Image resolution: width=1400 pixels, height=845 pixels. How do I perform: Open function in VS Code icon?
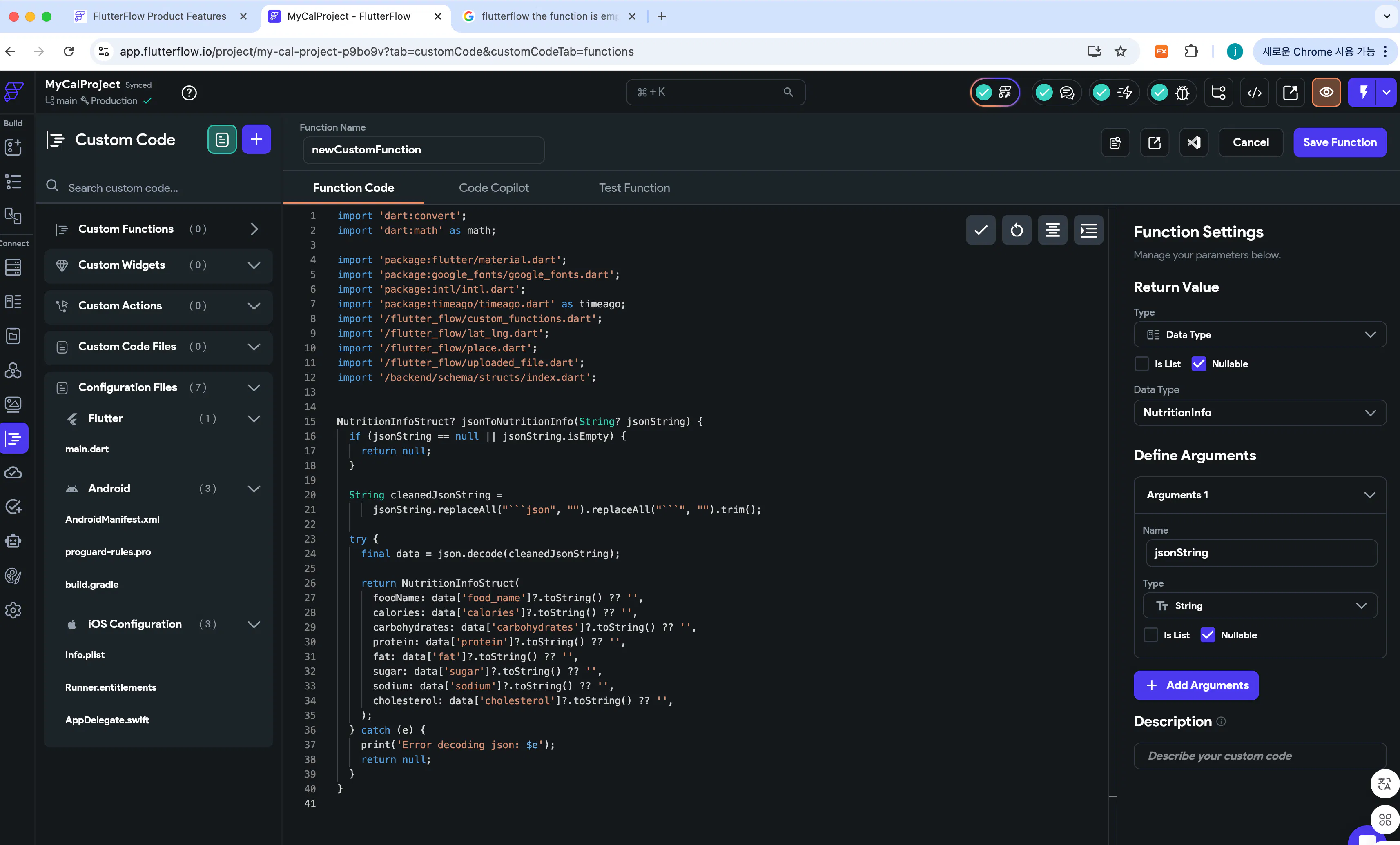click(1194, 142)
